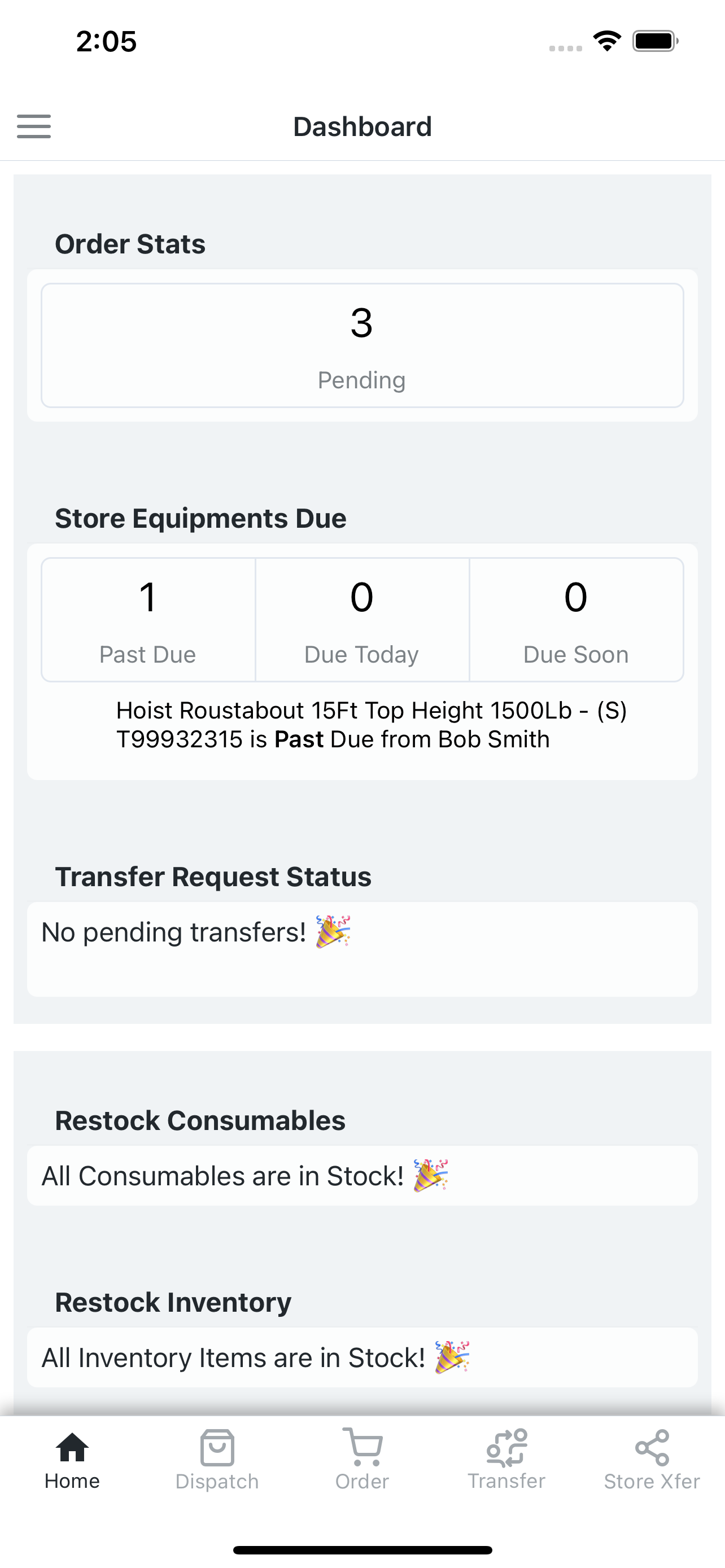Select the No pending transfers message card
Image resolution: width=725 pixels, height=1568 pixels.
pyautogui.click(x=361, y=948)
